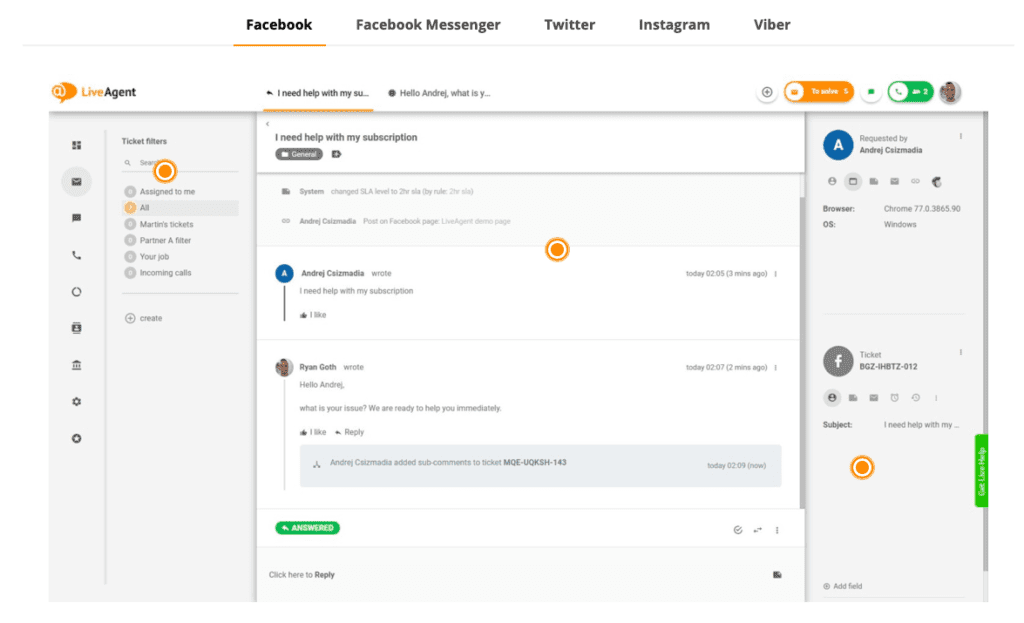Click the link icon in contact detail row
The image size is (1024, 623).
tap(915, 181)
